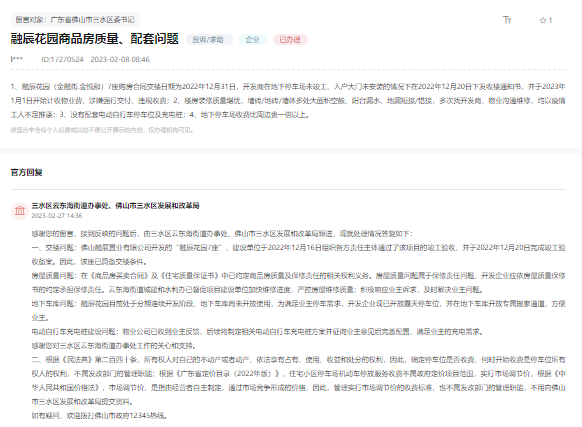Click the font size Tт icon
Viewport: 582px width, 427px height.
(x=507, y=20)
